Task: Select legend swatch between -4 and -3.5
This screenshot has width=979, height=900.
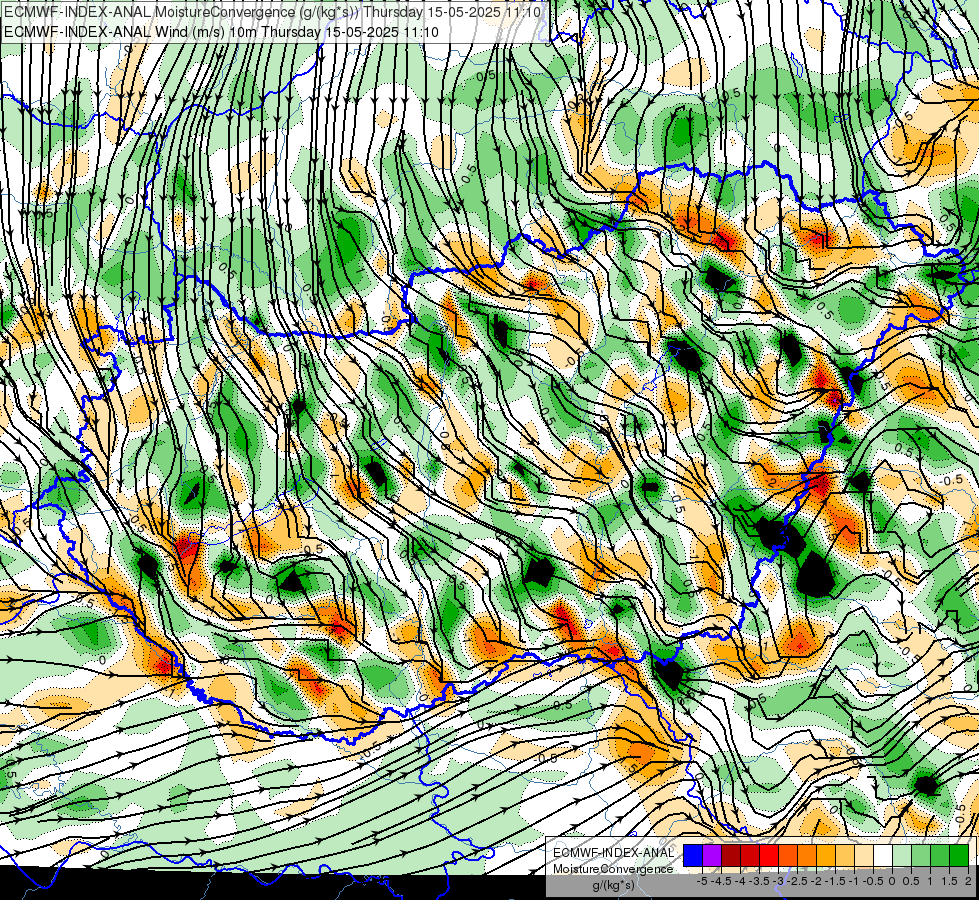Action: pos(750,855)
